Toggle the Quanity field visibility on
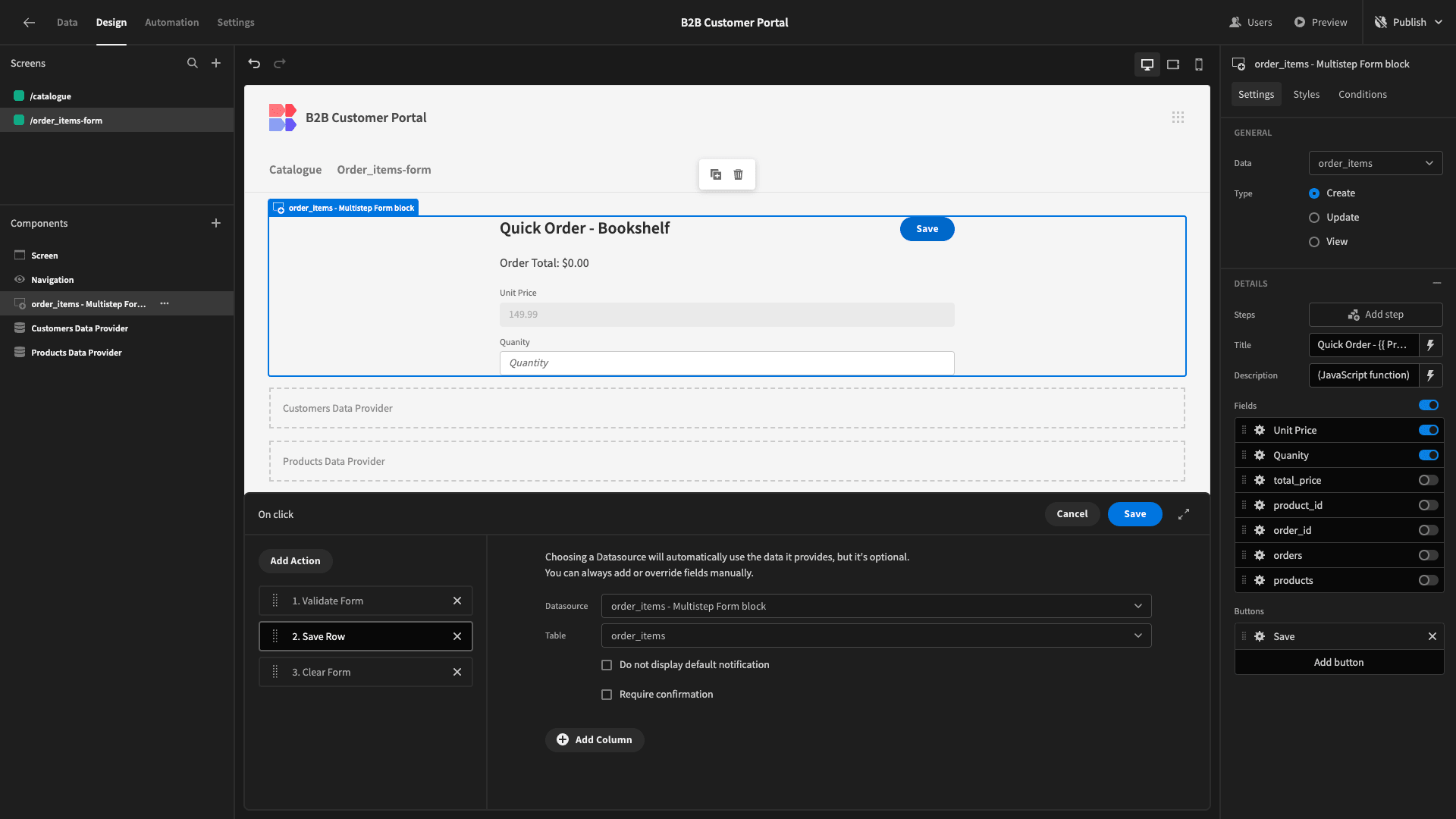Image resolution: width=1456 pixels, height=819 pixels. click(x=1429, y=455)
